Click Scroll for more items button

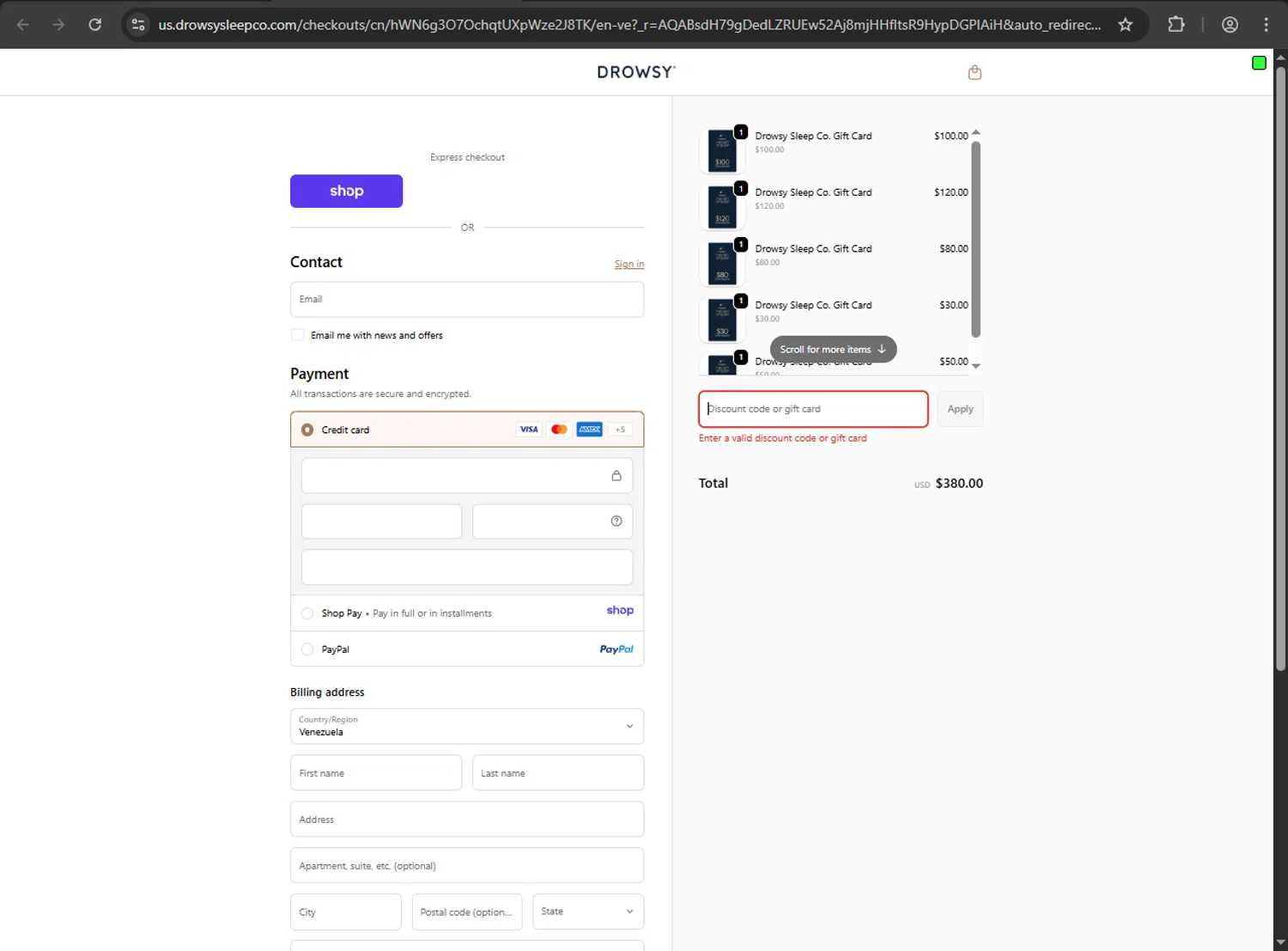coord(833,350)
